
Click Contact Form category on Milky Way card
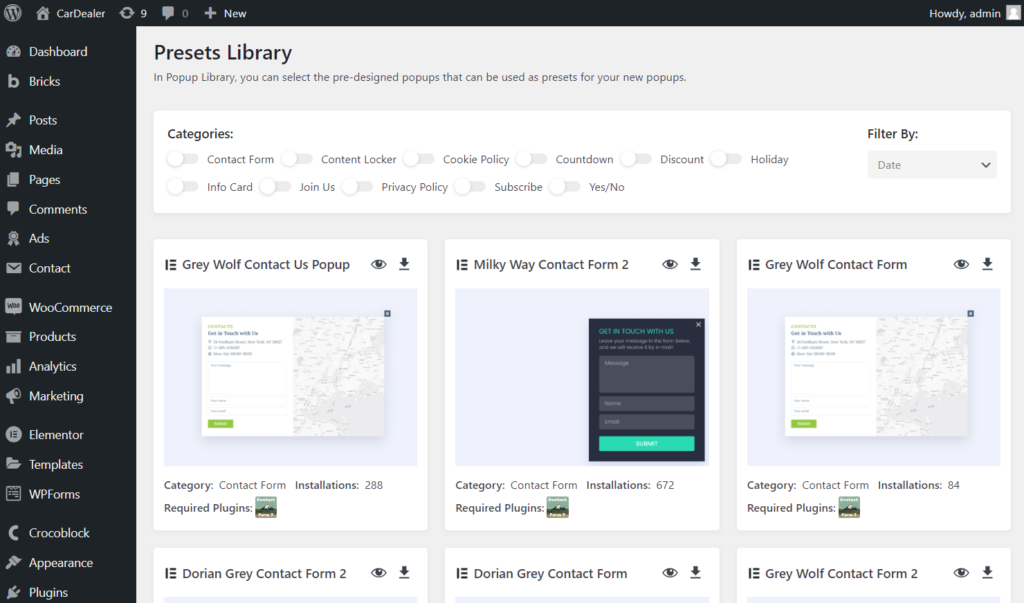click(x=544, y=485)
